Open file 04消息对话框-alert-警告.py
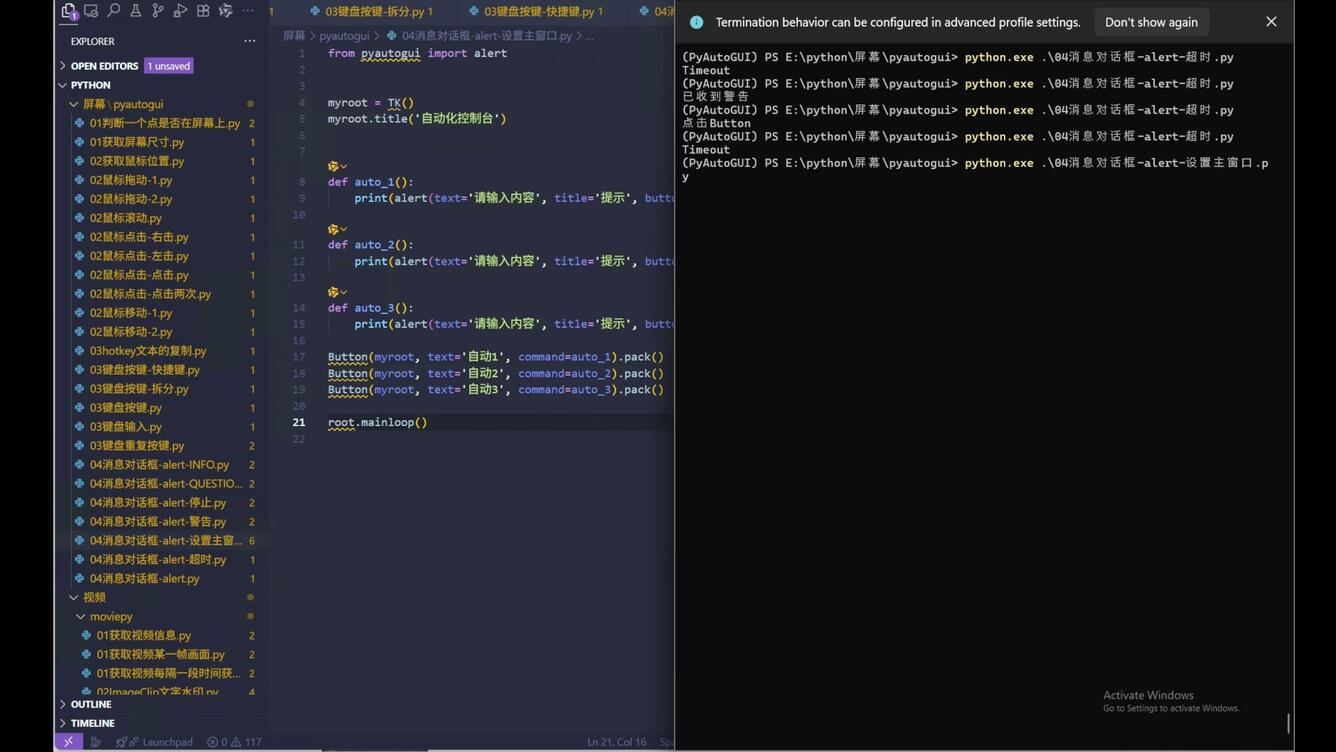This screenshot has width=1336, height=752. 158,522
